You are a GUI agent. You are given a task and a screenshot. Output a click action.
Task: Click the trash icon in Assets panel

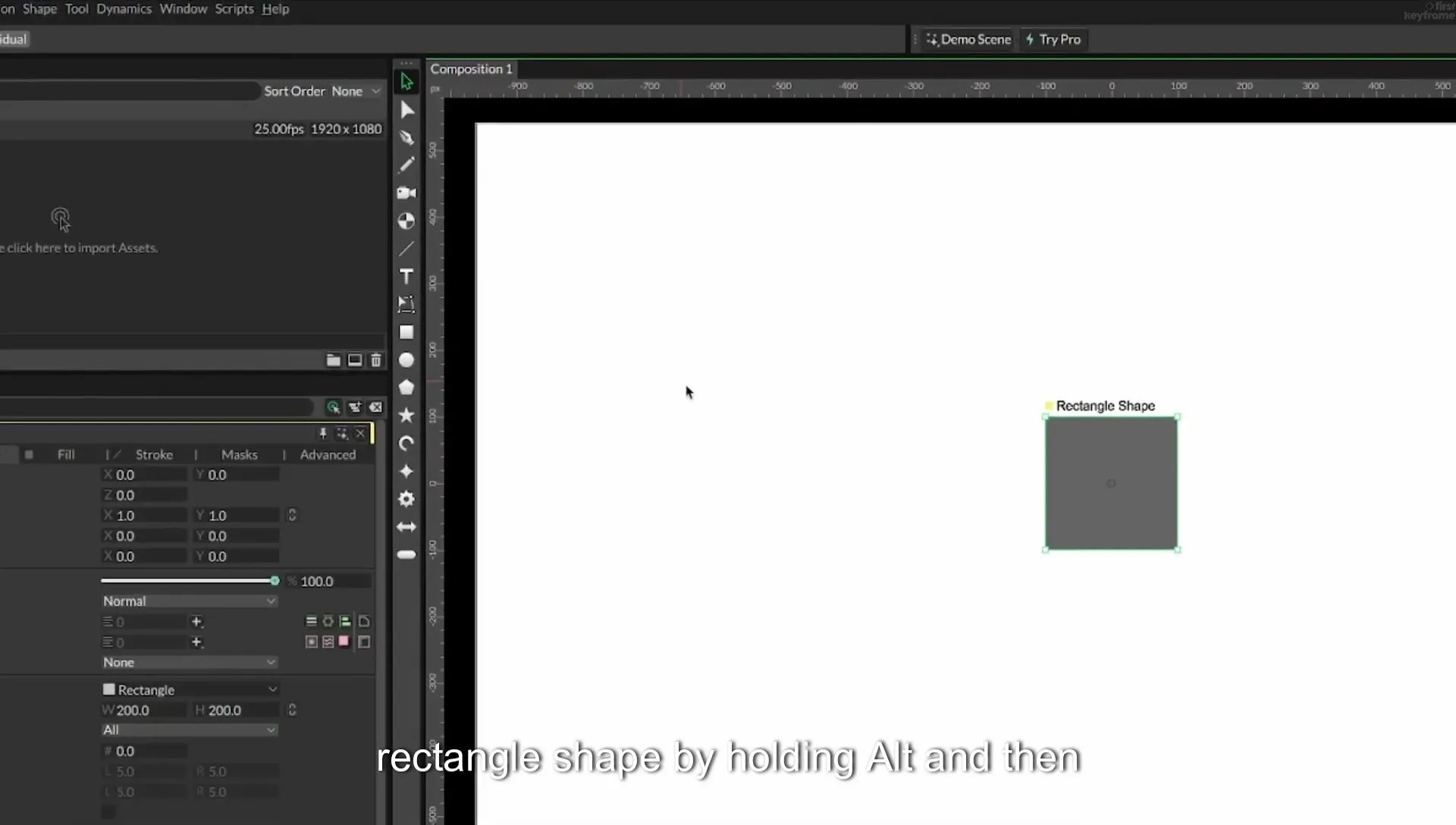[375, 360]
